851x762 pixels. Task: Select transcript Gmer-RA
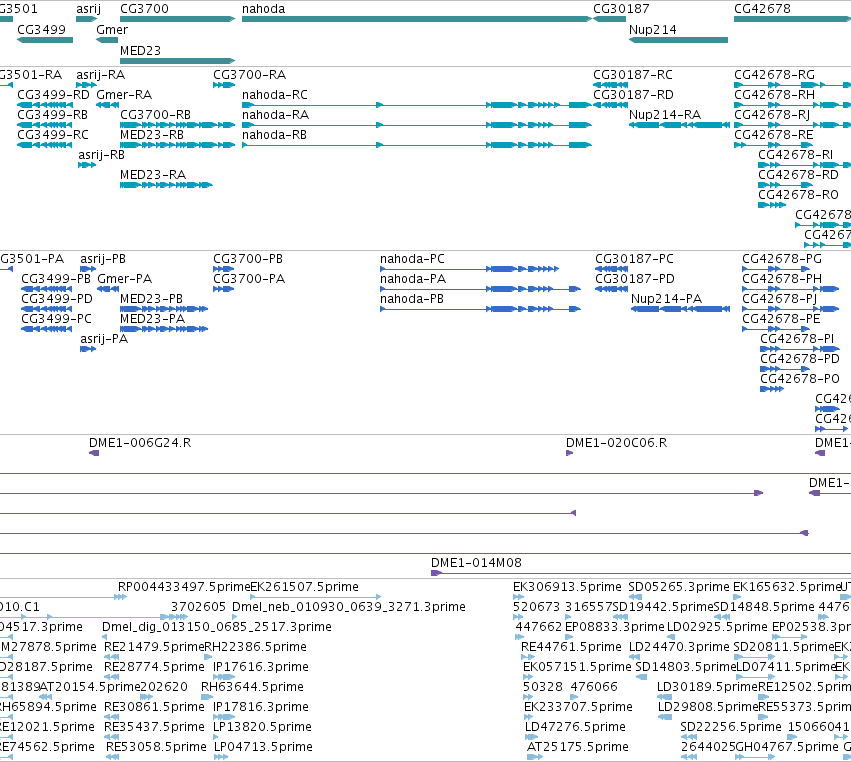click(107, 105)
